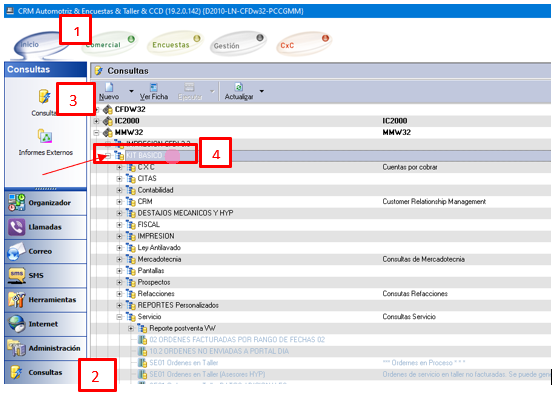
Task: Click the Ver Ficha toolbar button
Action: tap(154, 92)
